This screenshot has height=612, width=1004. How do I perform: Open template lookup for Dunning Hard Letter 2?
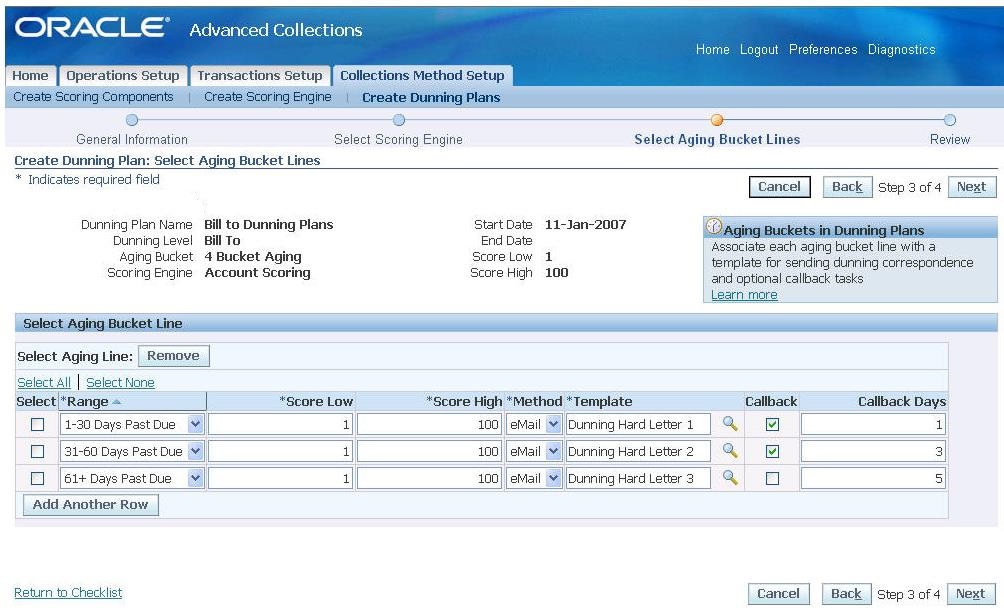[x=728, y=450]
